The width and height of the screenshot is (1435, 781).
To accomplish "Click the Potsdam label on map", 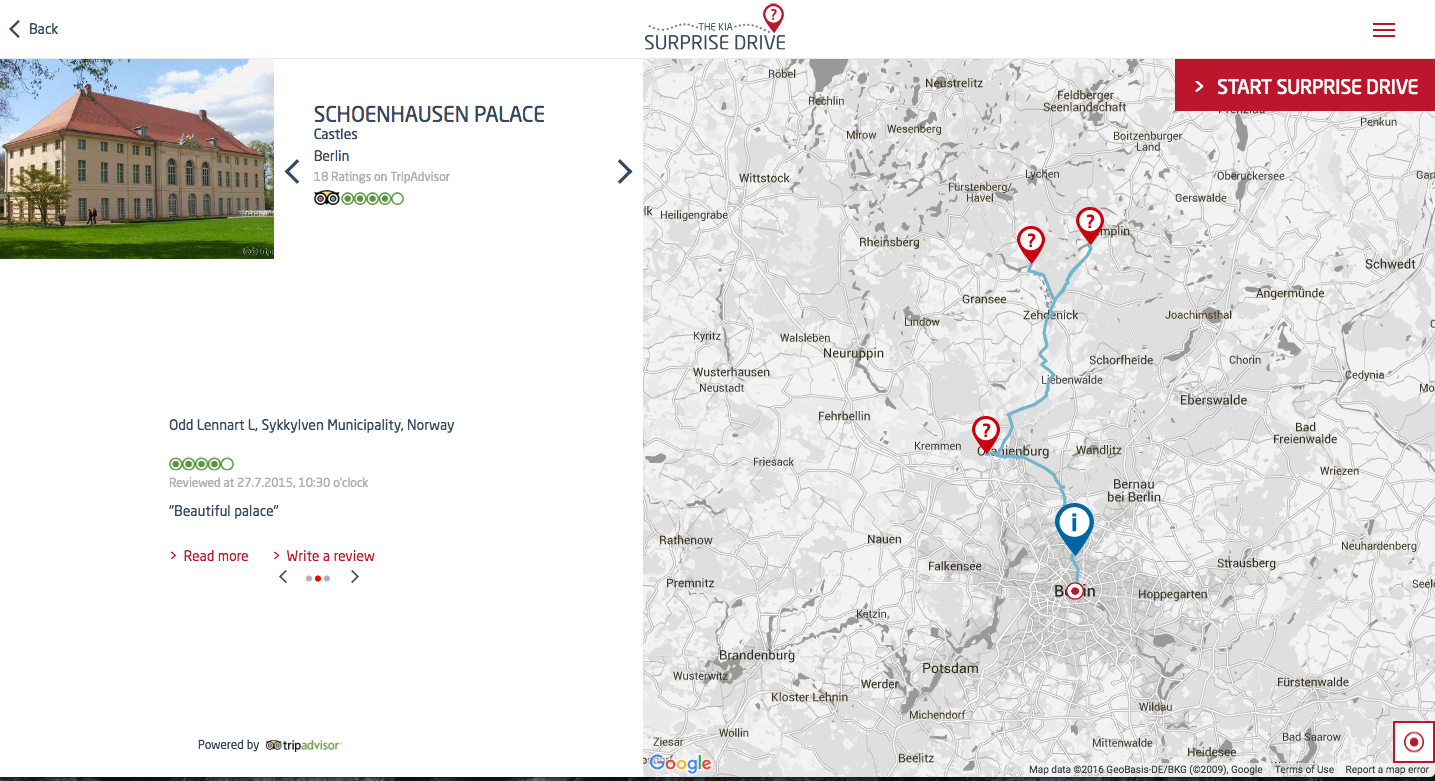I will click(x=950, y=668).
